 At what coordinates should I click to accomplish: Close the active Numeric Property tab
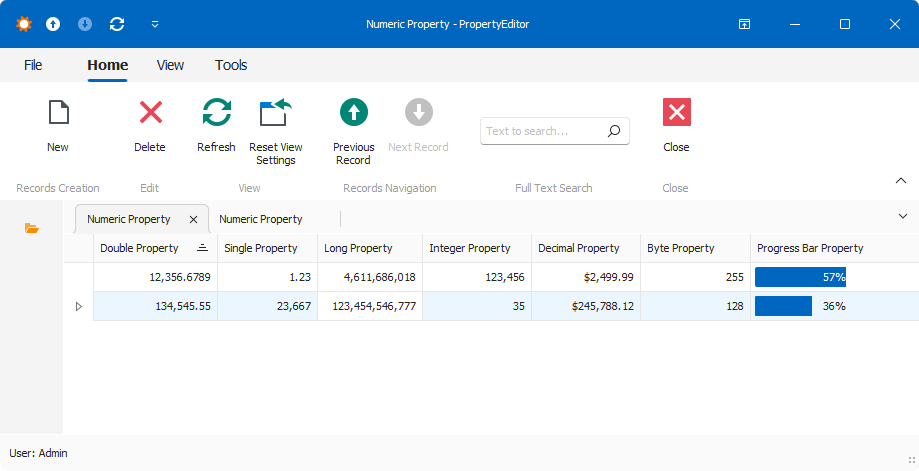click(193, 220)
